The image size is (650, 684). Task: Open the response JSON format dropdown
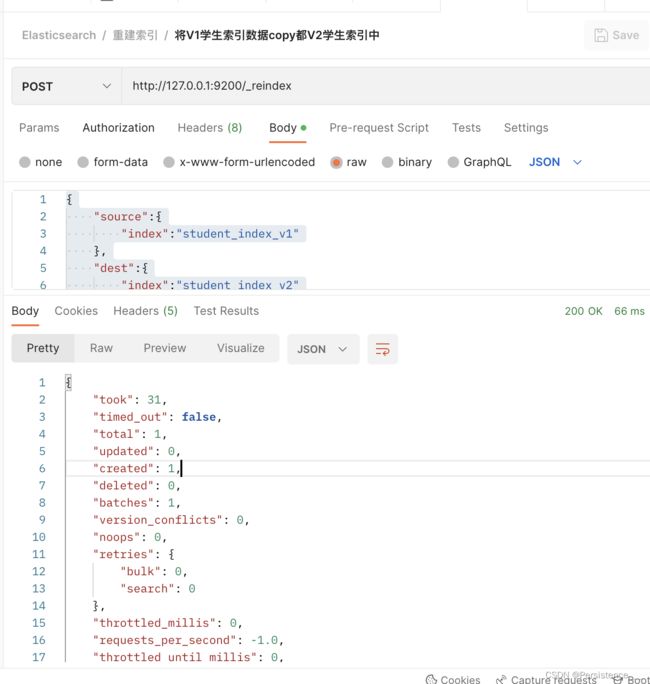(x=323, y=349)
